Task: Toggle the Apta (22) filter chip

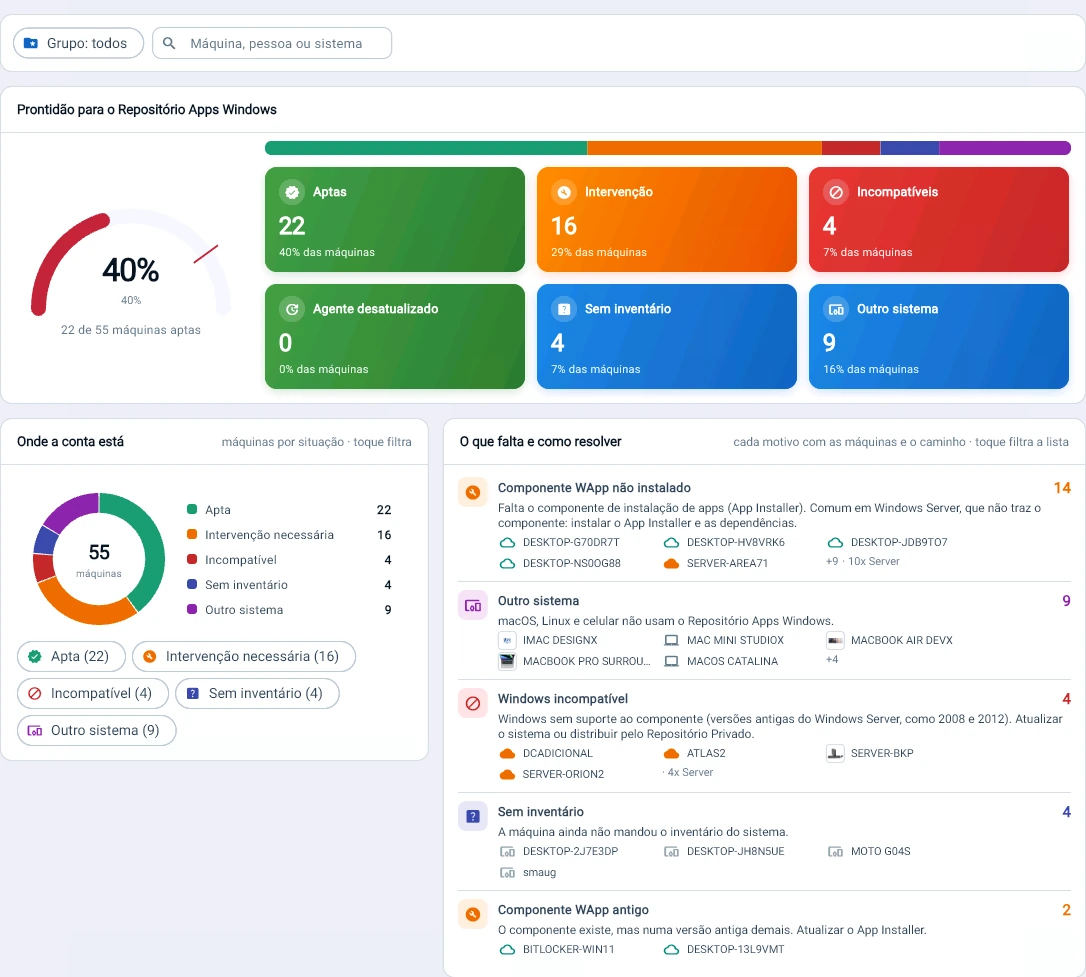Action: click(x=71, y=656)
